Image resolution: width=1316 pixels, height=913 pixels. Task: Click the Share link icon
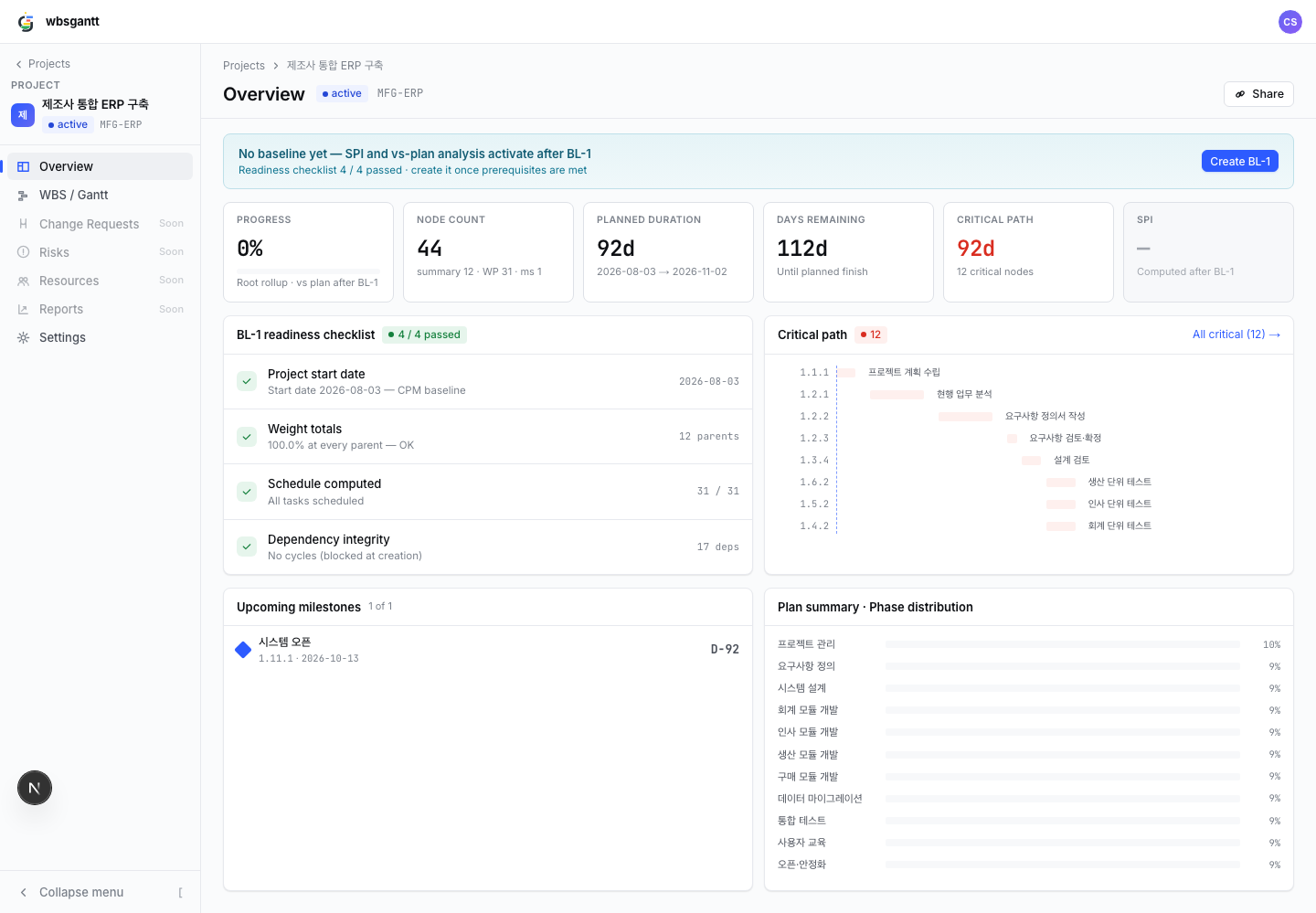tap(1240, 94)
